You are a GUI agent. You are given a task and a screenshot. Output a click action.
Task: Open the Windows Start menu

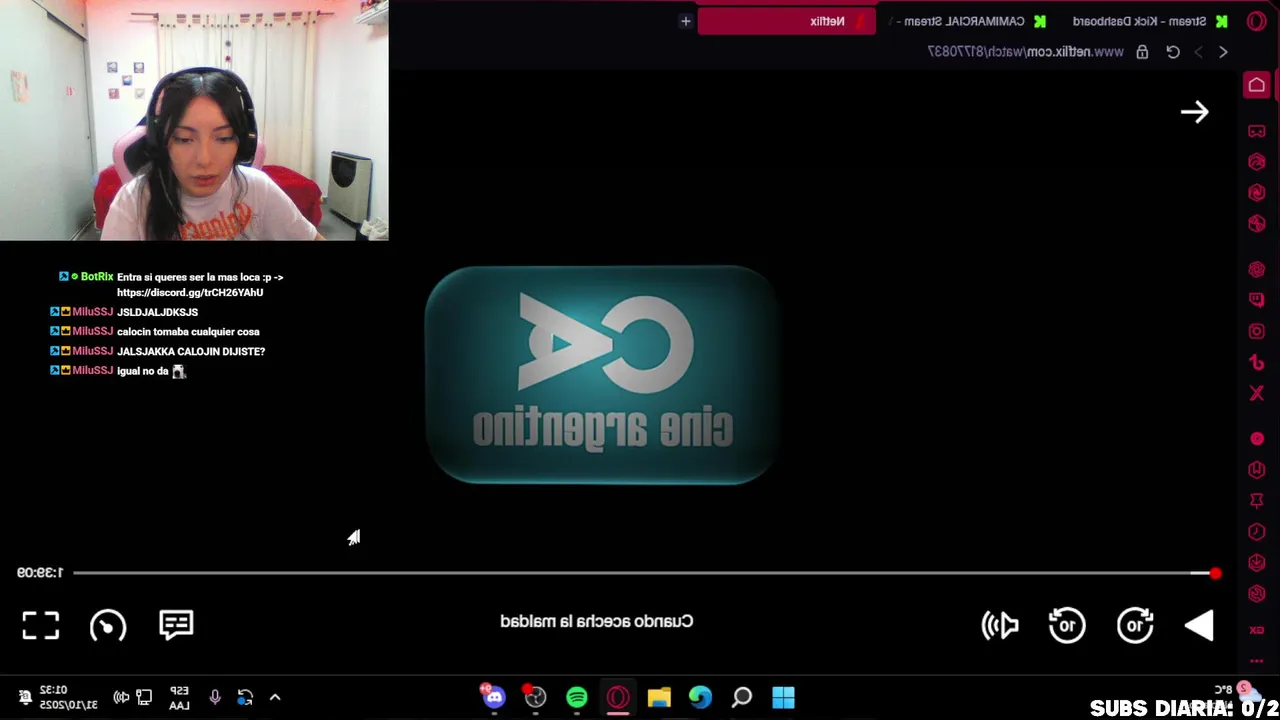(x=783, y=697)
